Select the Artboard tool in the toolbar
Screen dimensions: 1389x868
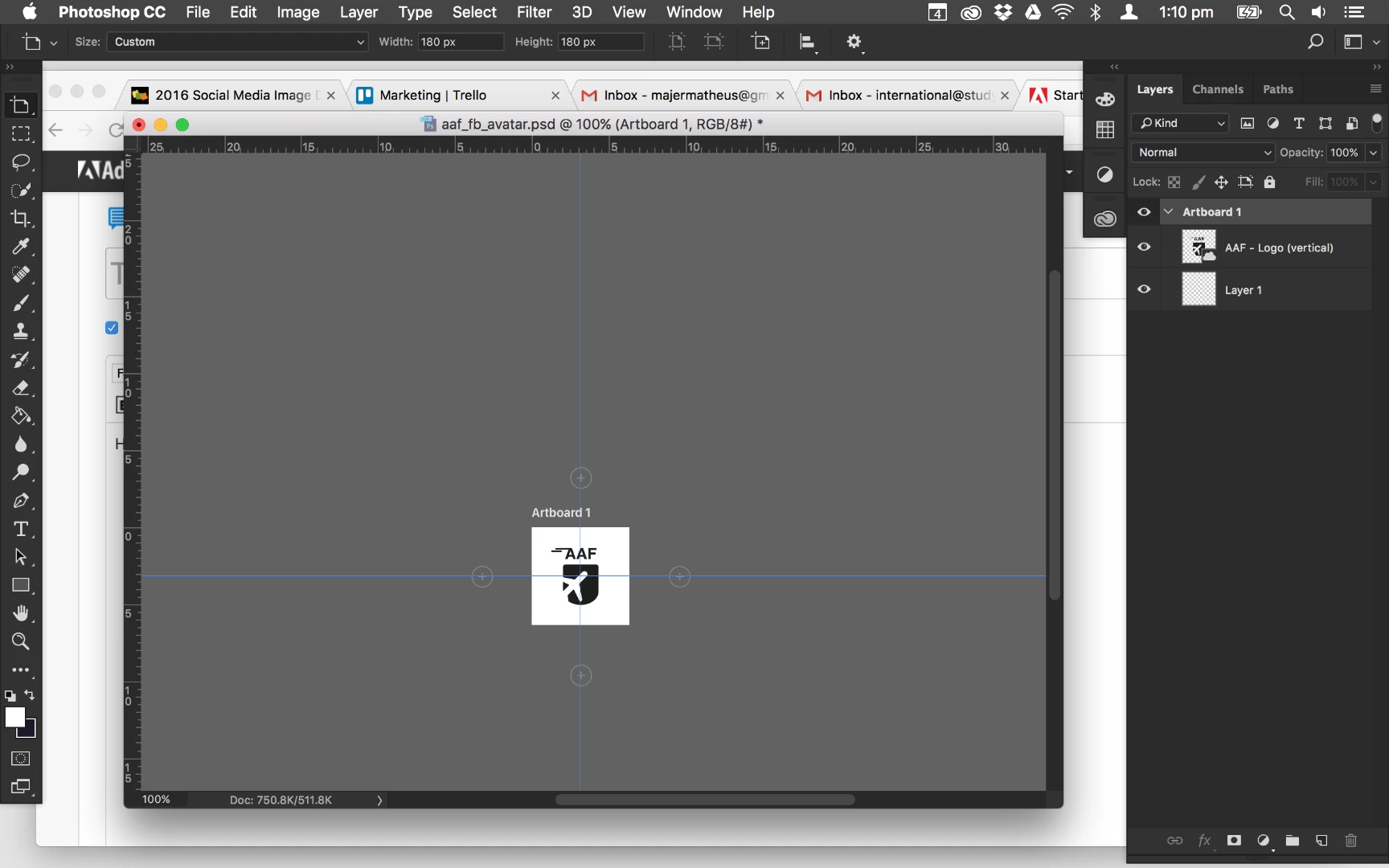coord(21,105)
